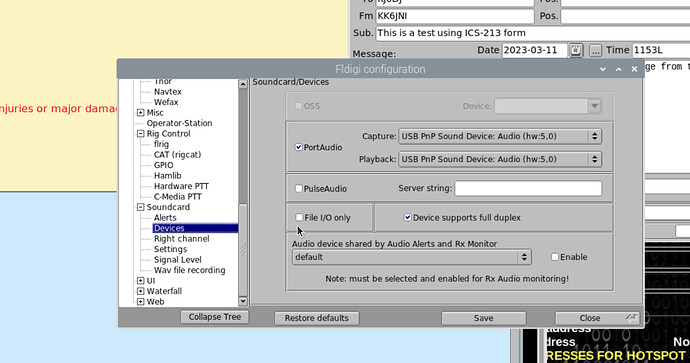Click the Time field showing 1153L
The height and width of the screenshot is (363, 690).
click(x=661, y=50)
